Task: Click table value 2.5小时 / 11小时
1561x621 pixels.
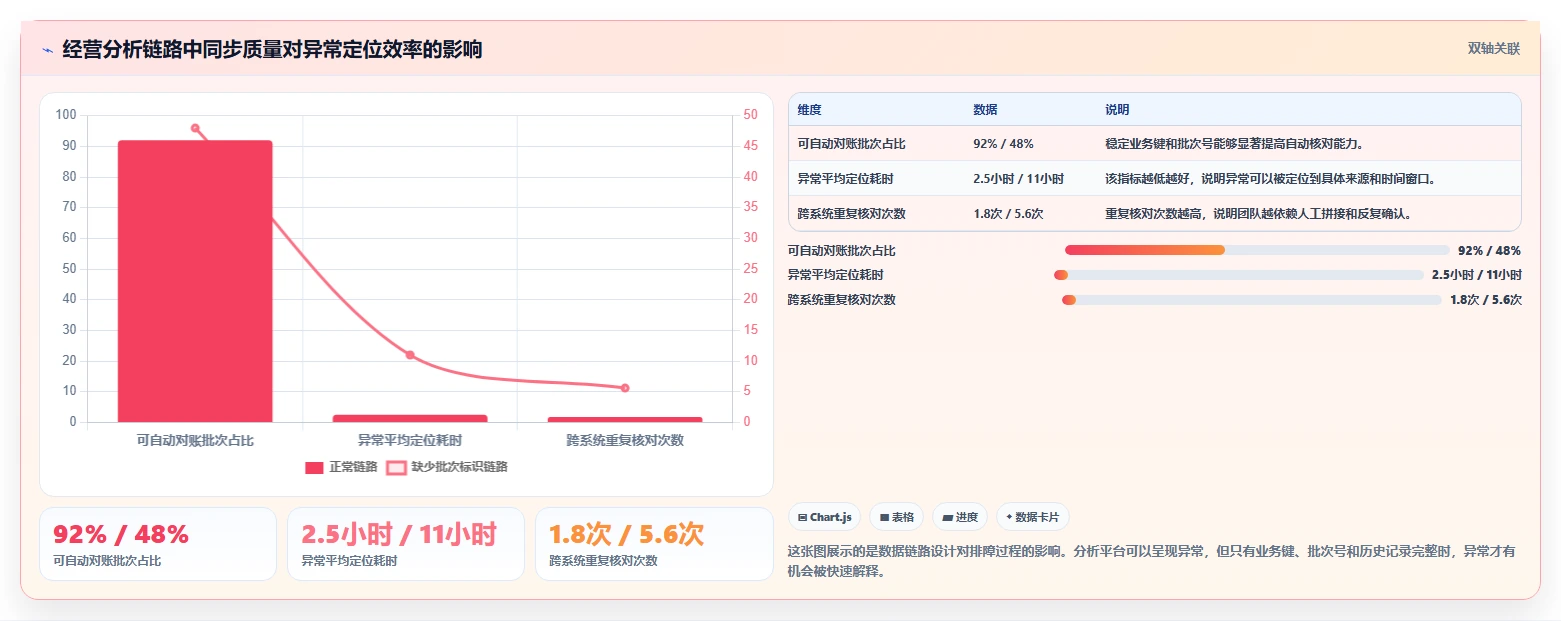Action: coord(1019,179)
